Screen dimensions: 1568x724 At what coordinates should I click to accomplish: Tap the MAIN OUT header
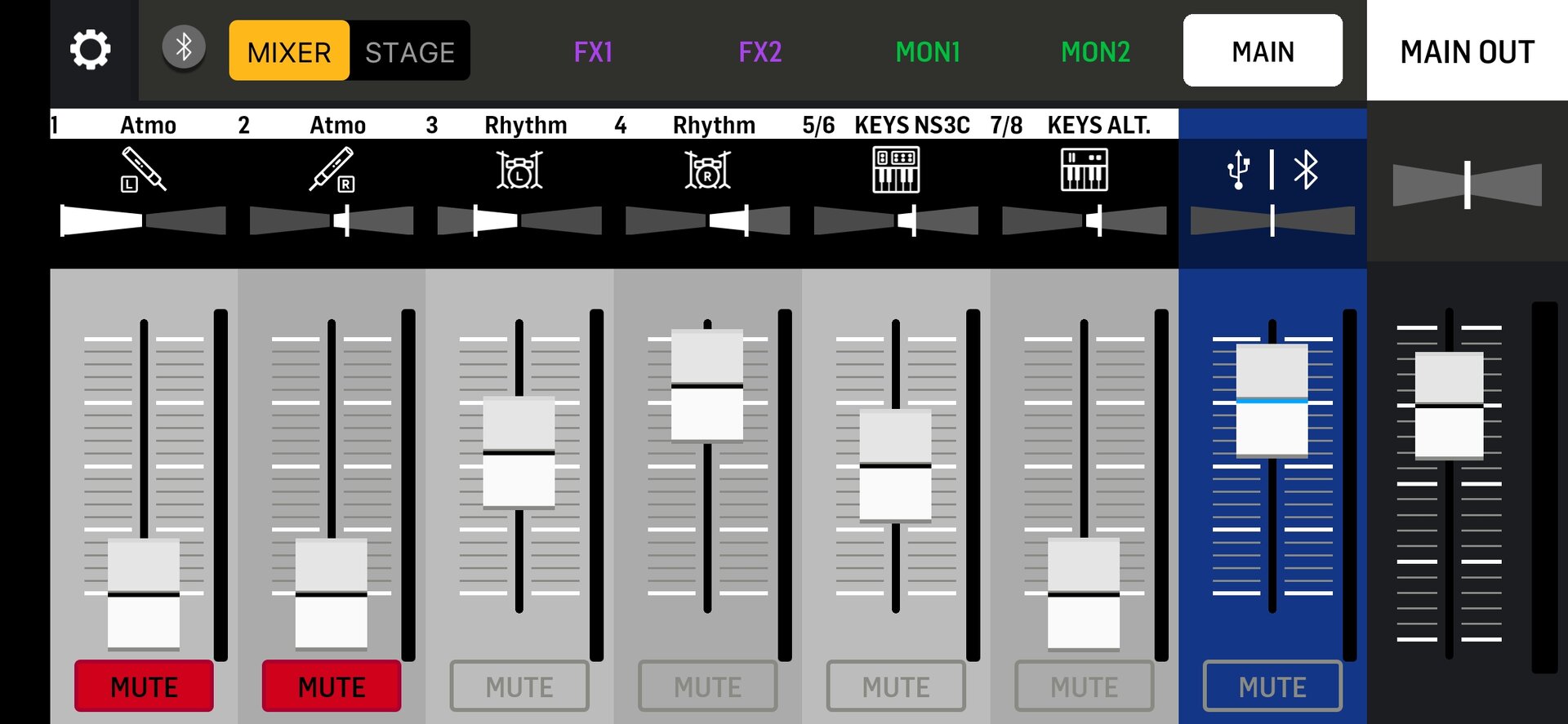click(x=1468, y=51)
